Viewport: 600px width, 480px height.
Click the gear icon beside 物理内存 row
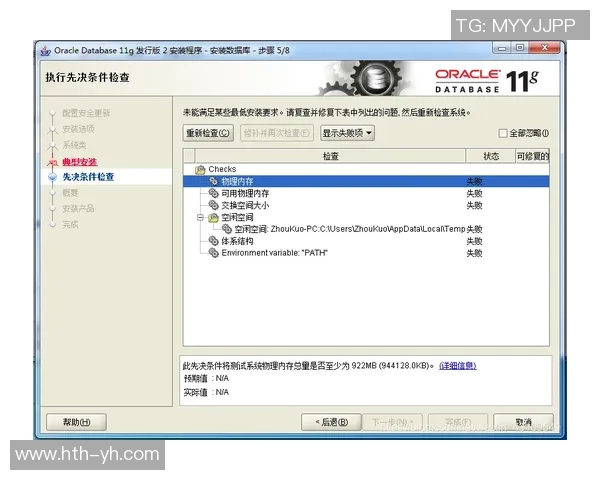pyautogui.click(x=213, y=181)
